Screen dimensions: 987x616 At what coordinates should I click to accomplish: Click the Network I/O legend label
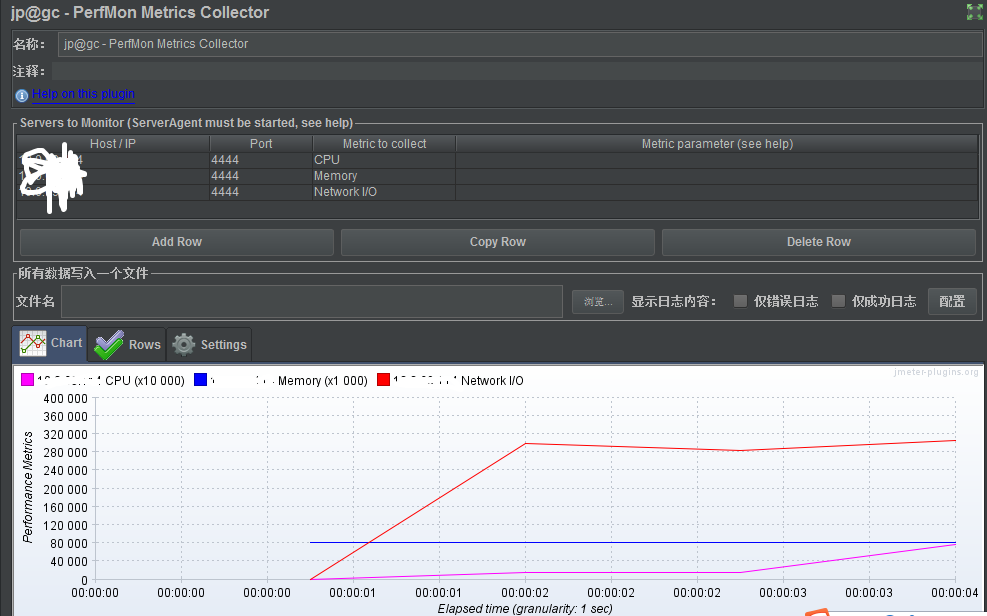click(x=492, y=381)
